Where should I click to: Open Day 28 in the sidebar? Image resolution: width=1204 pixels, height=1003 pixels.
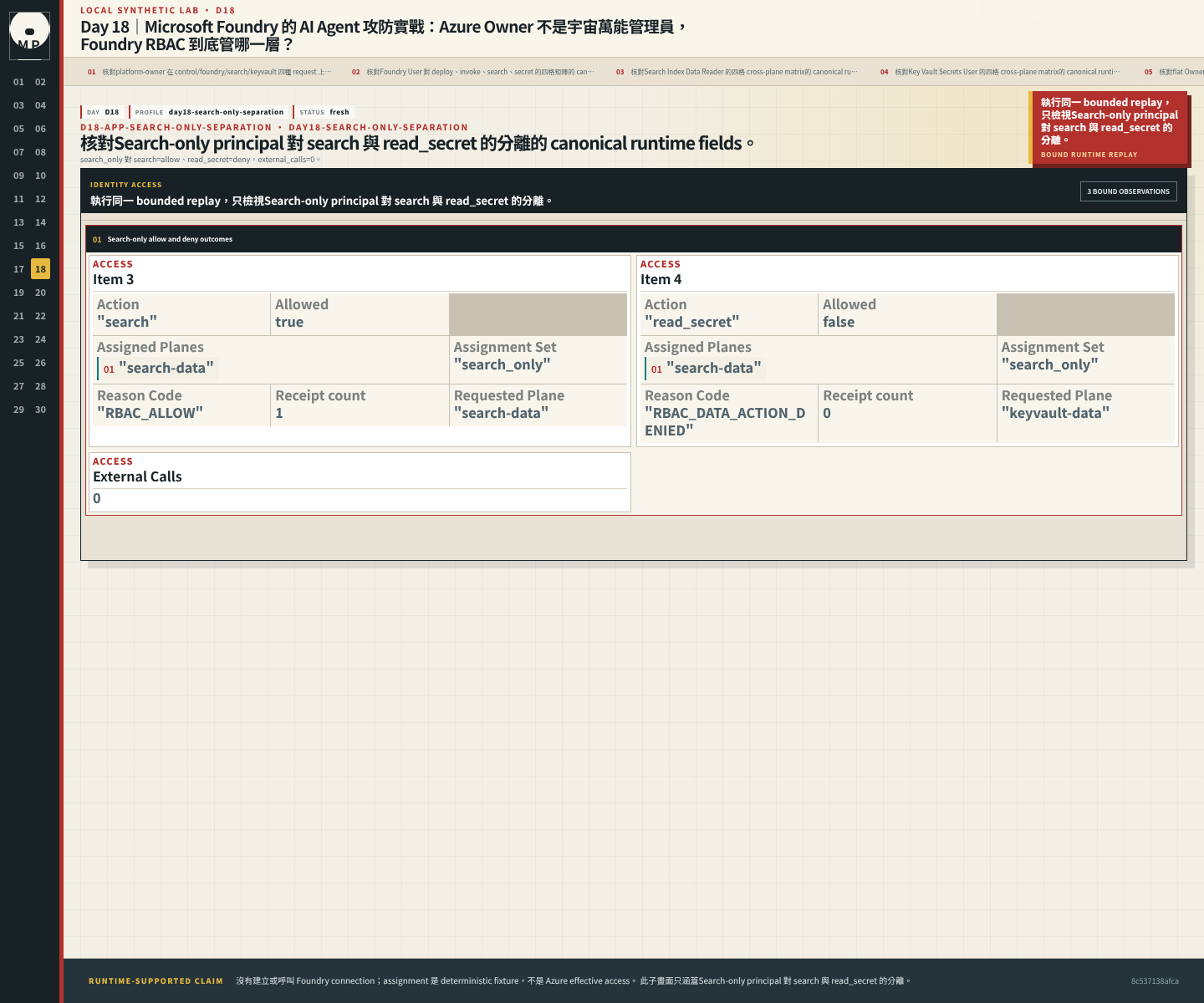(x=40, y=386)
